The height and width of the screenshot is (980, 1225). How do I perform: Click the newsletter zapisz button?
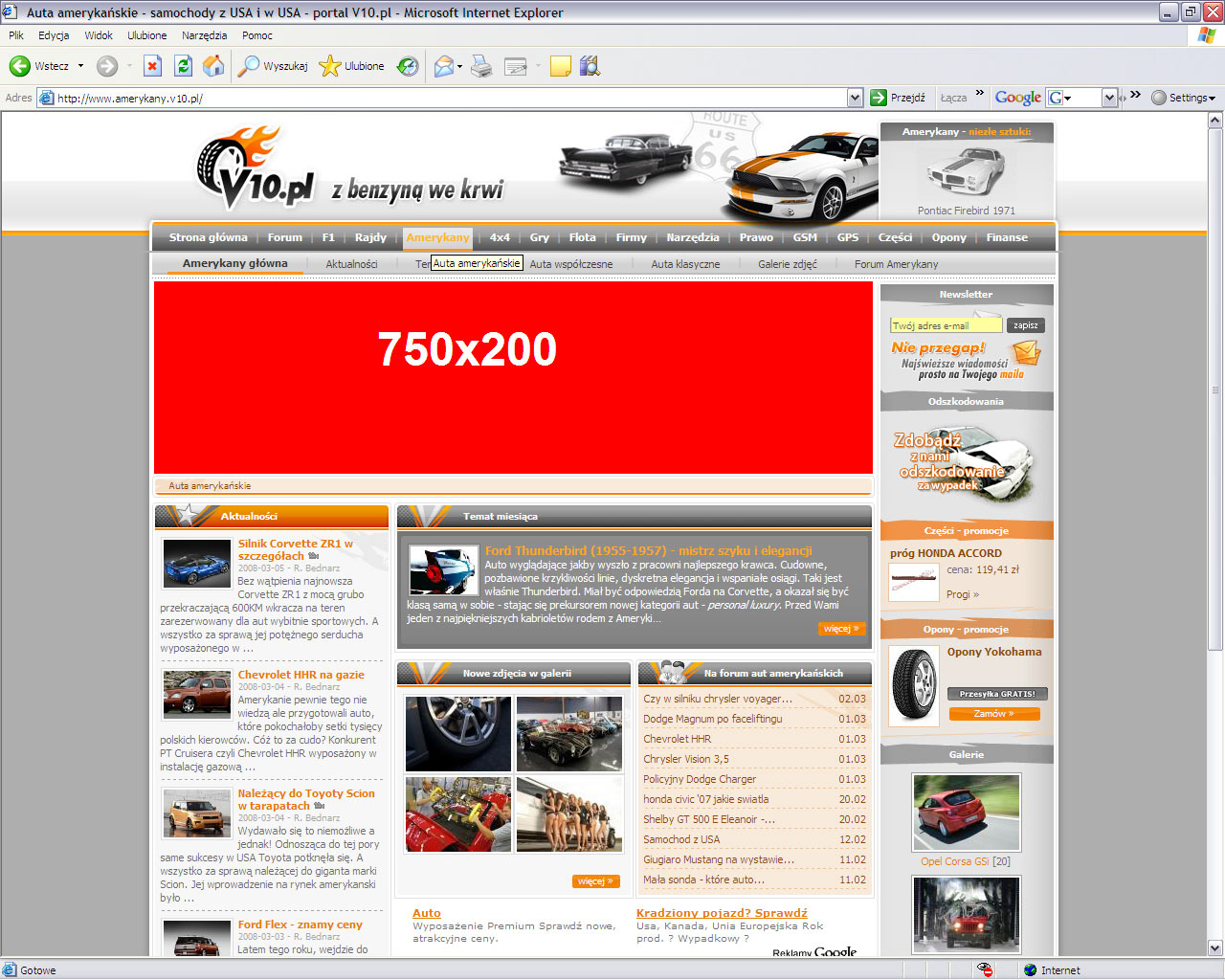pyautogui.click(x=1026, y=325)
